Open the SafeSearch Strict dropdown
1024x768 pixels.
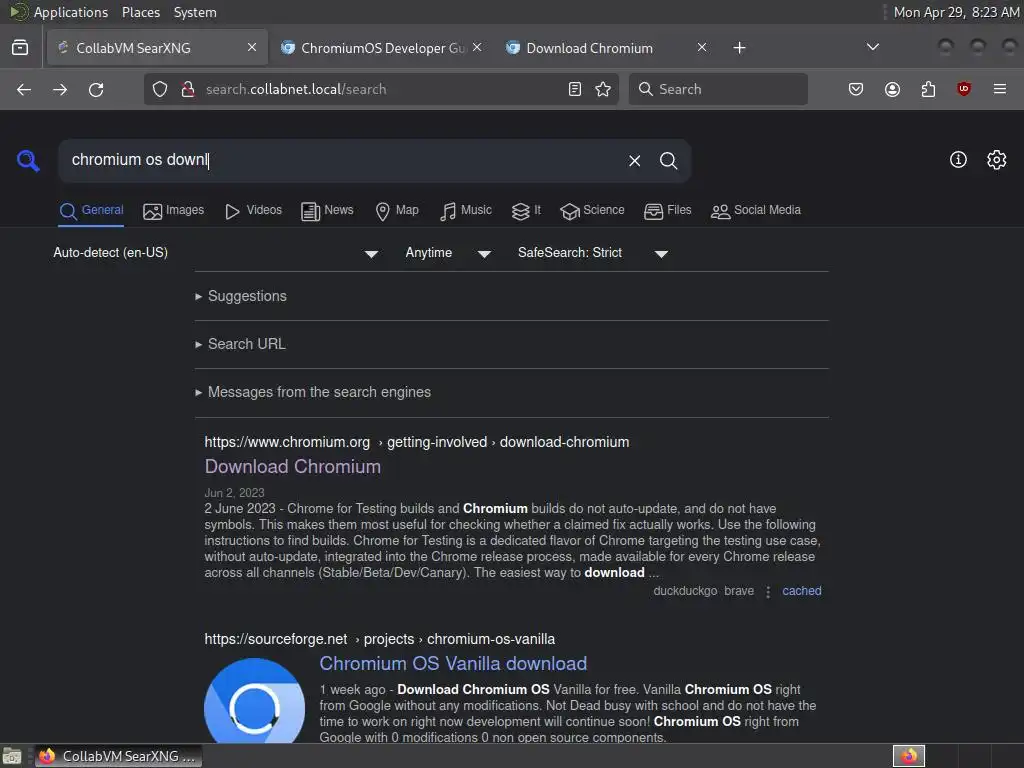tap(592, 253)
